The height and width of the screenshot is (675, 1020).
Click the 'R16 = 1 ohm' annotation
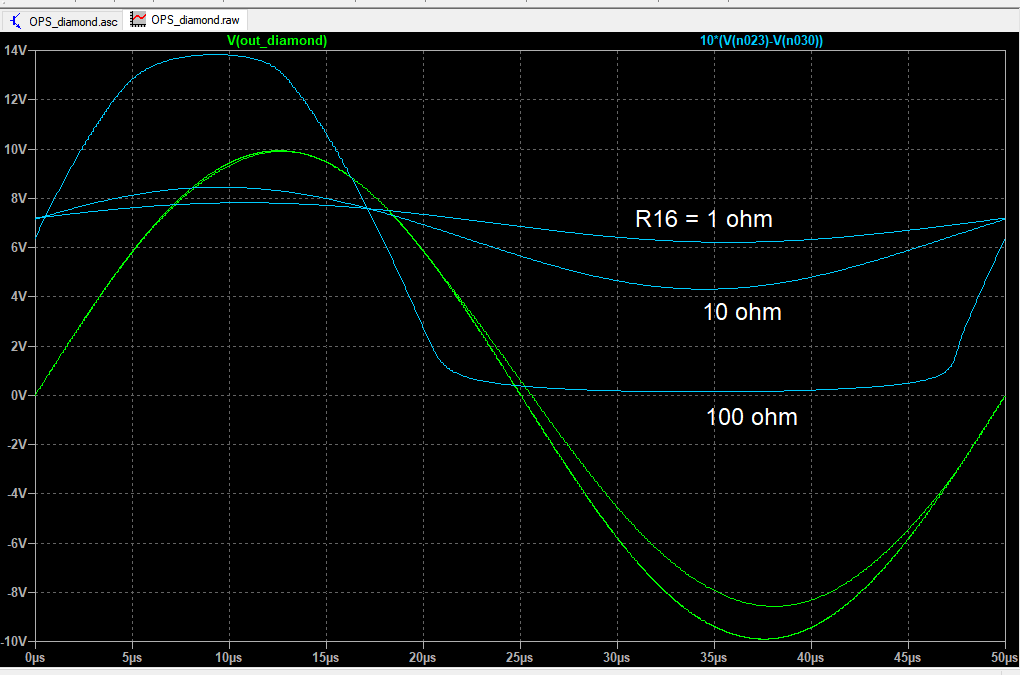[x=704, y=219]
